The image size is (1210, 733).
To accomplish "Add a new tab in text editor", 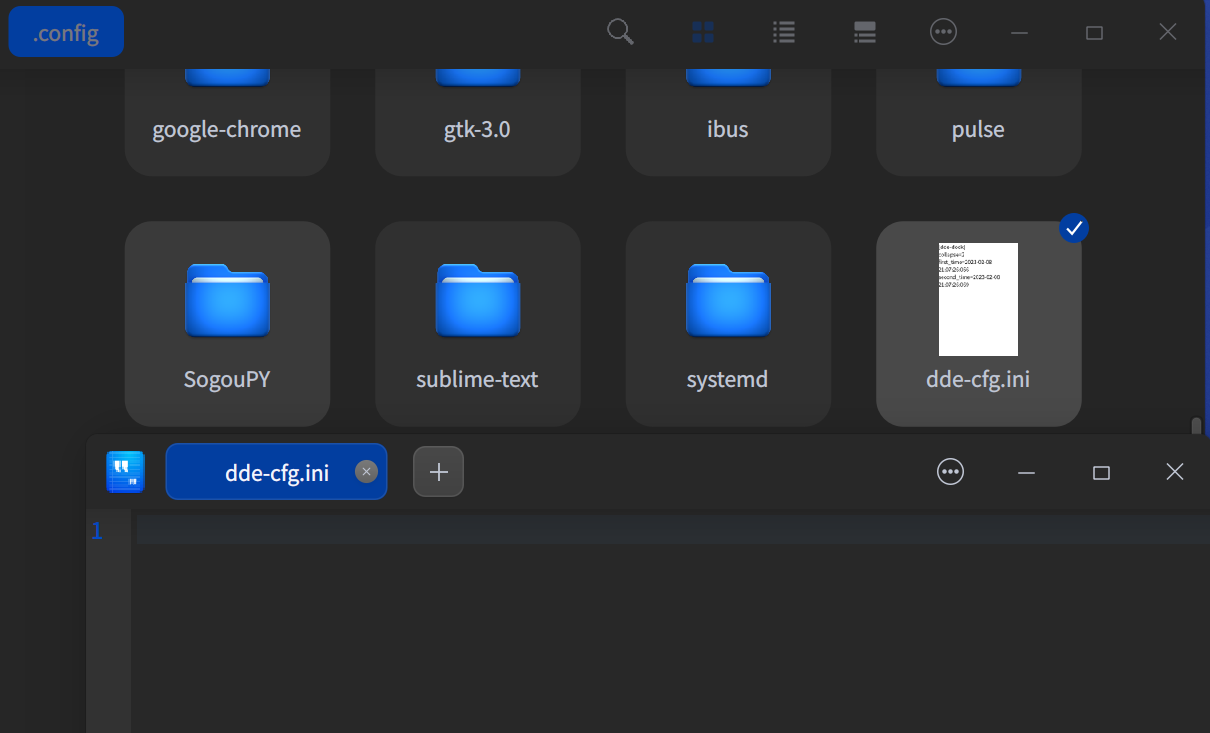I will 438,472.
